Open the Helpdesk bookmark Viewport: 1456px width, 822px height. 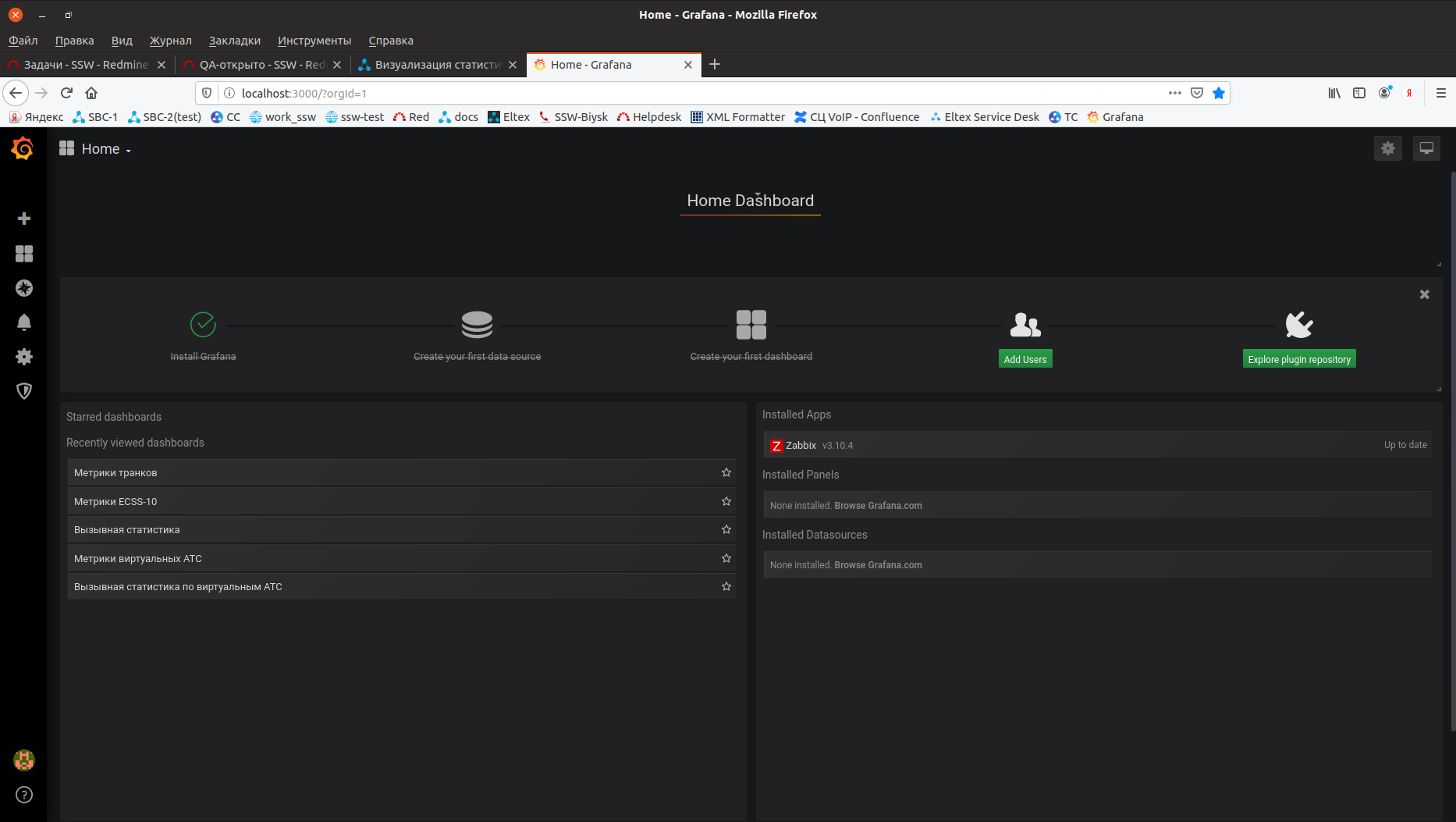(649, 117)
